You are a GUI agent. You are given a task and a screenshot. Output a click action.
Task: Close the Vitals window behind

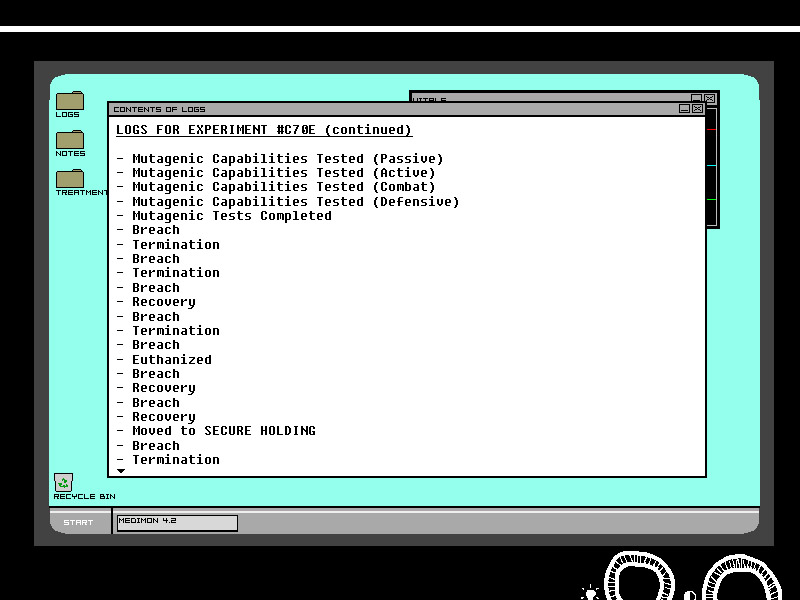(710, 98)
